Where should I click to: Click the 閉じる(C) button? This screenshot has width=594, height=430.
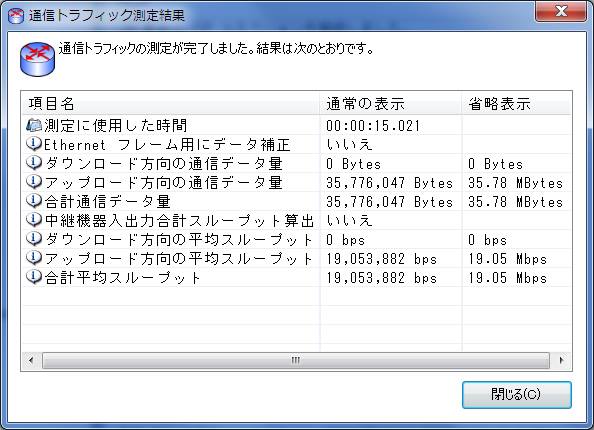[x=517, y=394]
